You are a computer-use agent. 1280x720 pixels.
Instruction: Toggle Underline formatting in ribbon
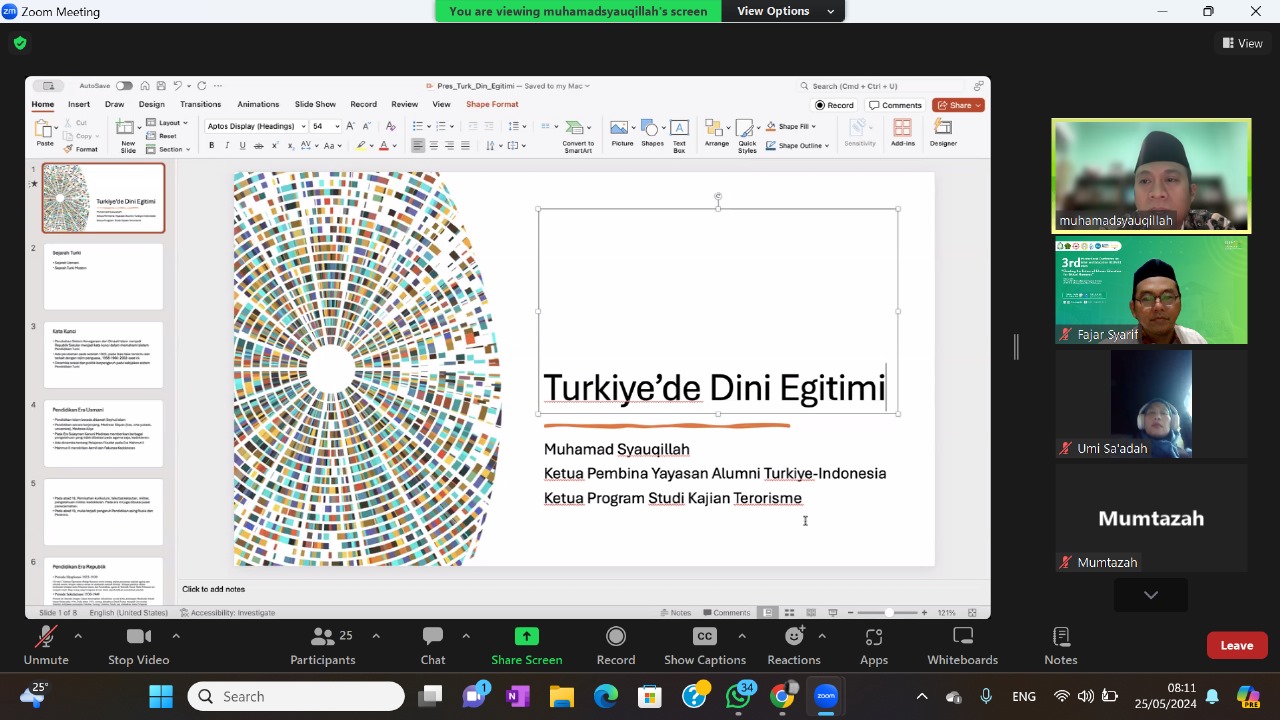point(242,146)
